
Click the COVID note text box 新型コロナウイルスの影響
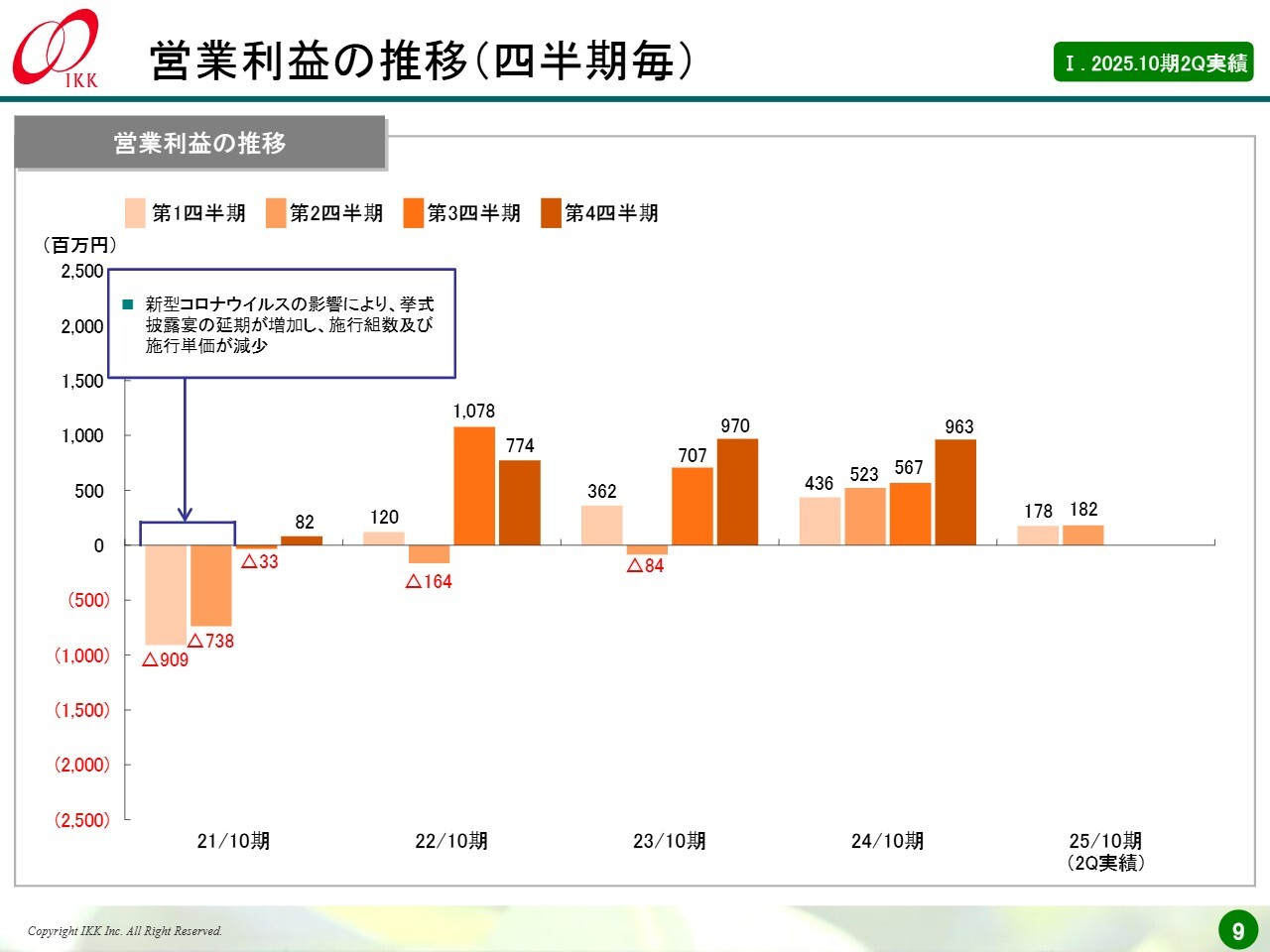[282, 323]
